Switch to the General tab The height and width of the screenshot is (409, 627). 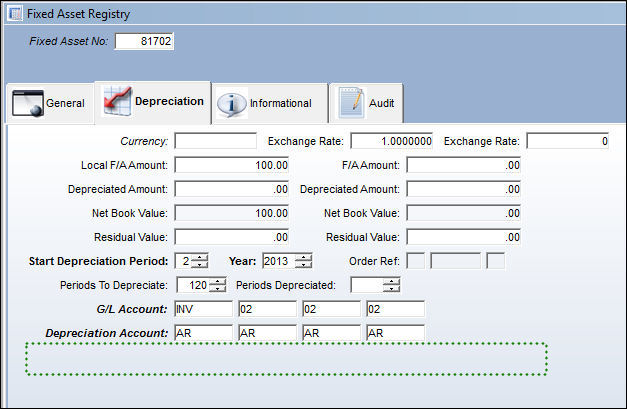50,104
